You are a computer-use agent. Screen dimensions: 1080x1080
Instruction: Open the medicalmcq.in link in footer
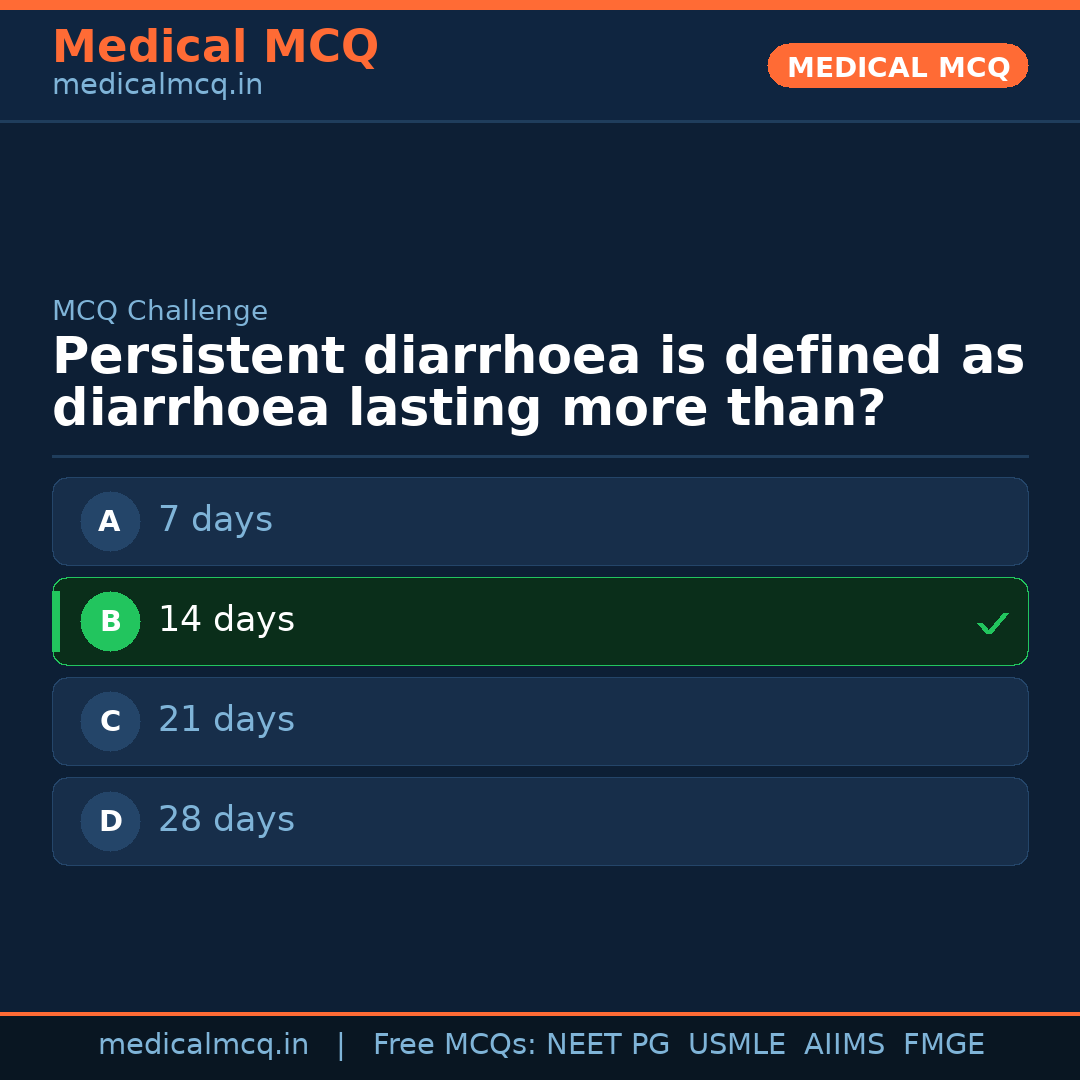(x=203, y=1045)
